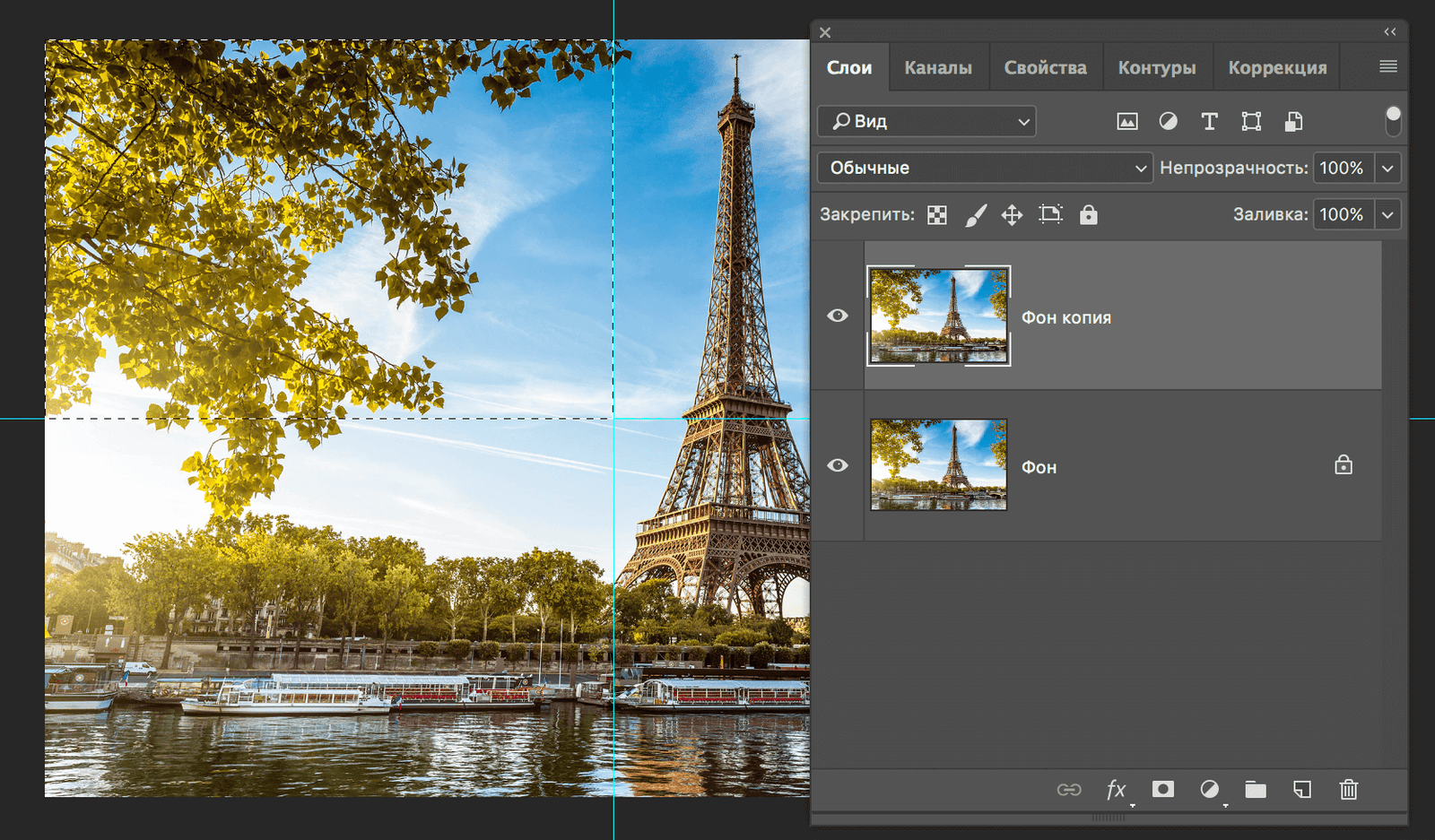Expand the Непрозрачность opacity slider arrow
This screenshot has width=1435, height=840.
coord(1387,168)
